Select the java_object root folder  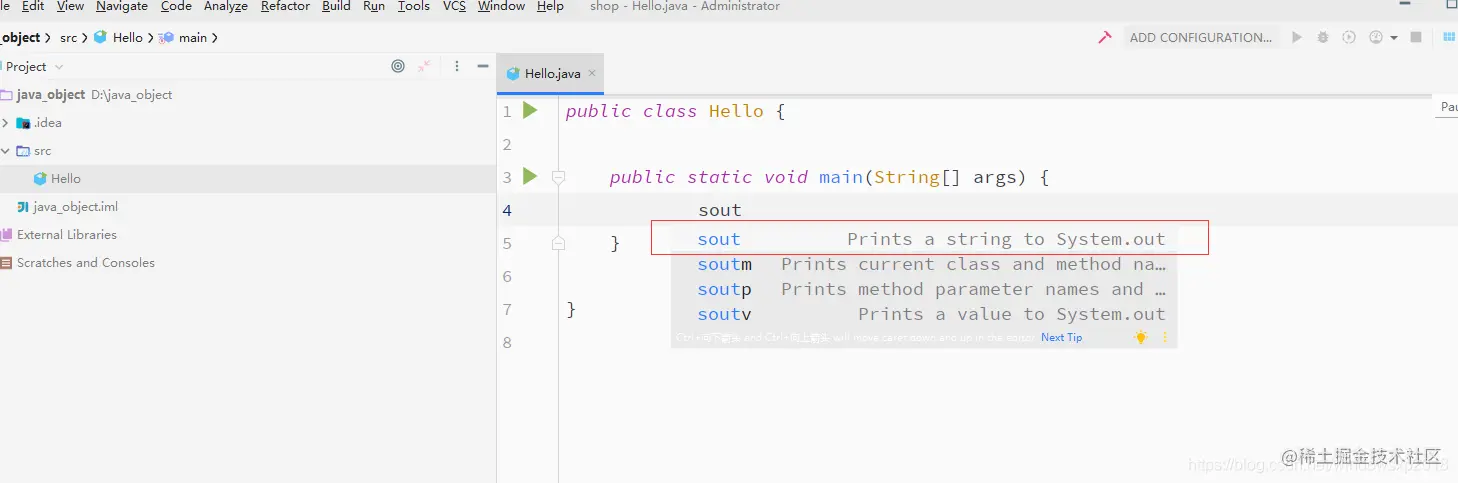(x=51, y=95)
